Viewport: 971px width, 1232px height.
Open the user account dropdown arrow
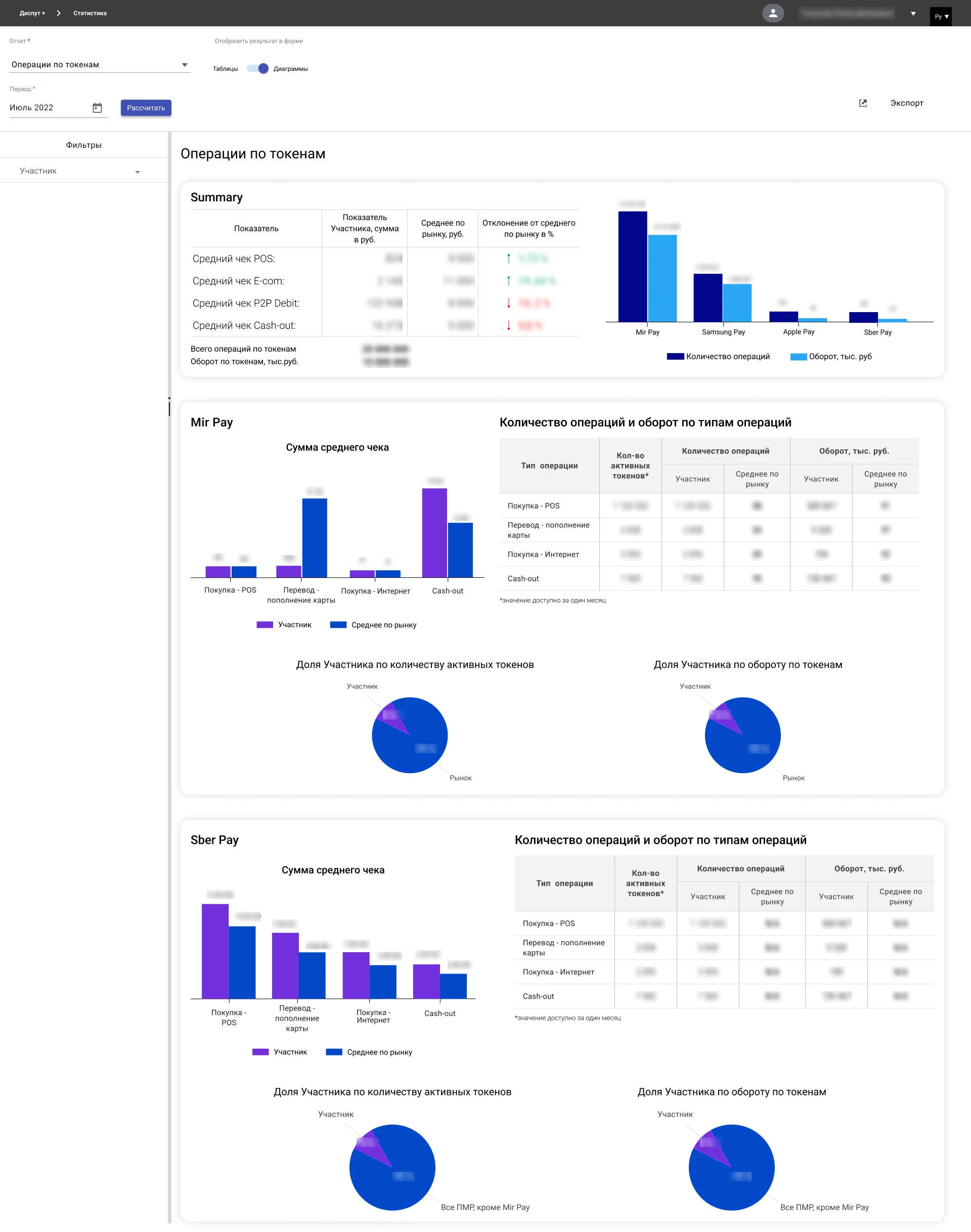tap(912, 14)
